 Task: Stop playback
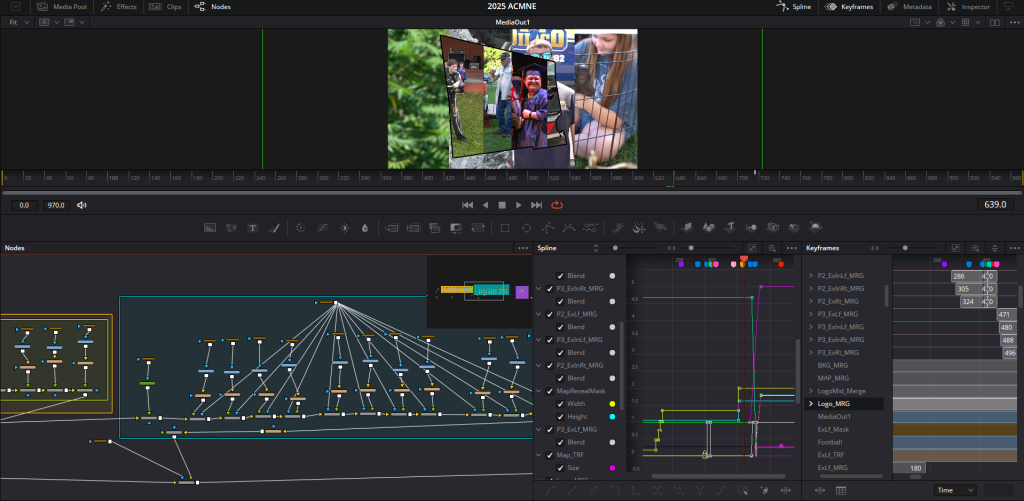point(502,205)
